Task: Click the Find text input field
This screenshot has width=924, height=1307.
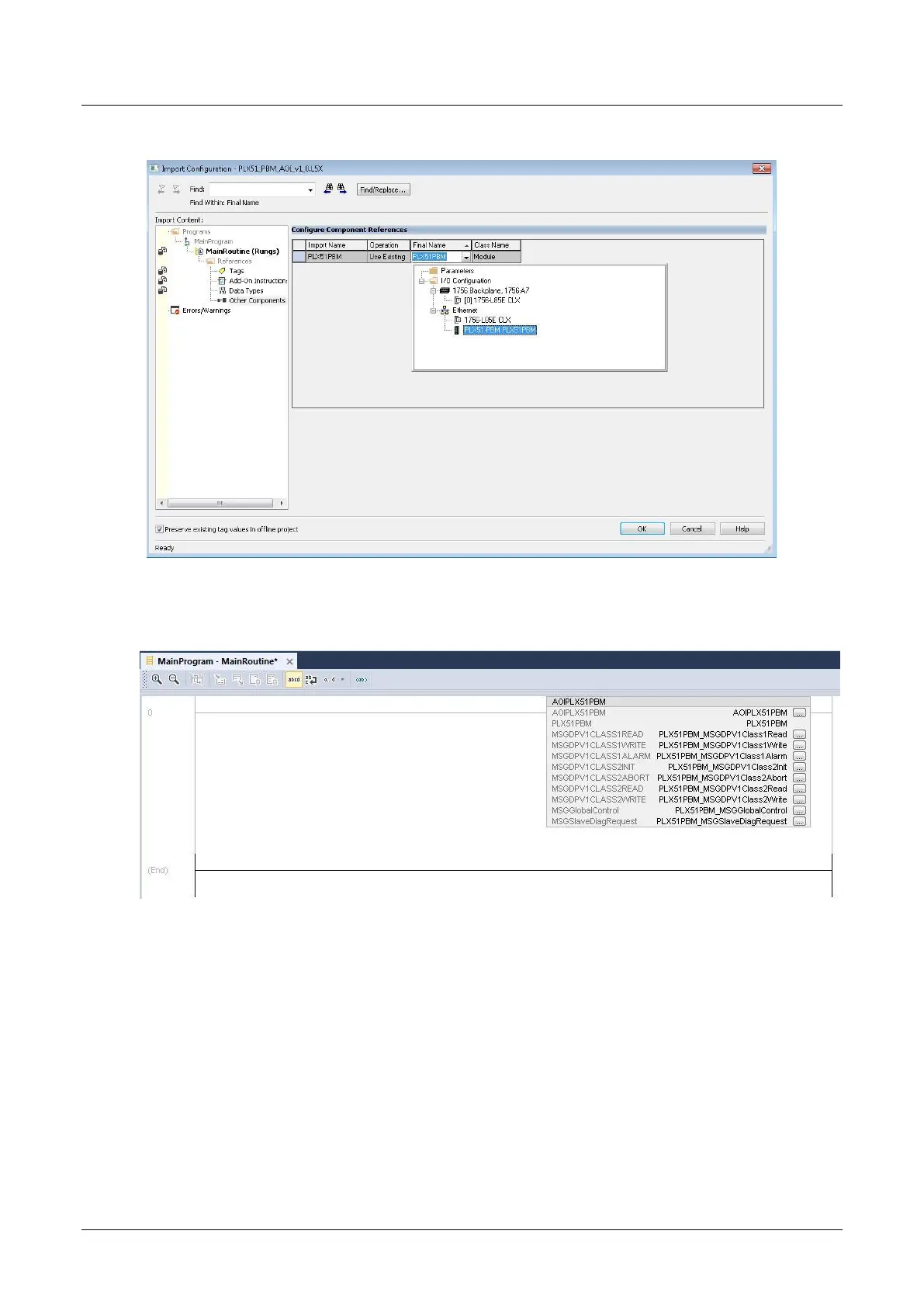Action: [x=257, y=189]
